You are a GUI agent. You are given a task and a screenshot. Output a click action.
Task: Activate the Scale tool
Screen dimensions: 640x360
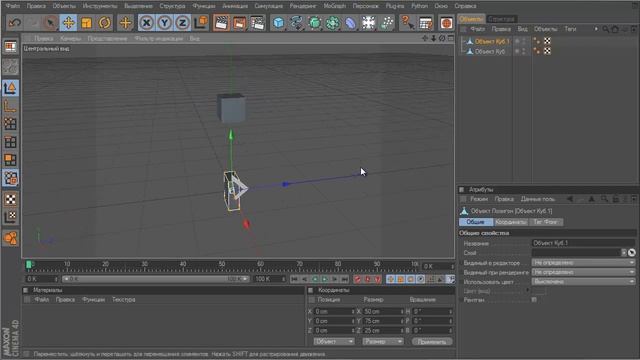(86, 22)
